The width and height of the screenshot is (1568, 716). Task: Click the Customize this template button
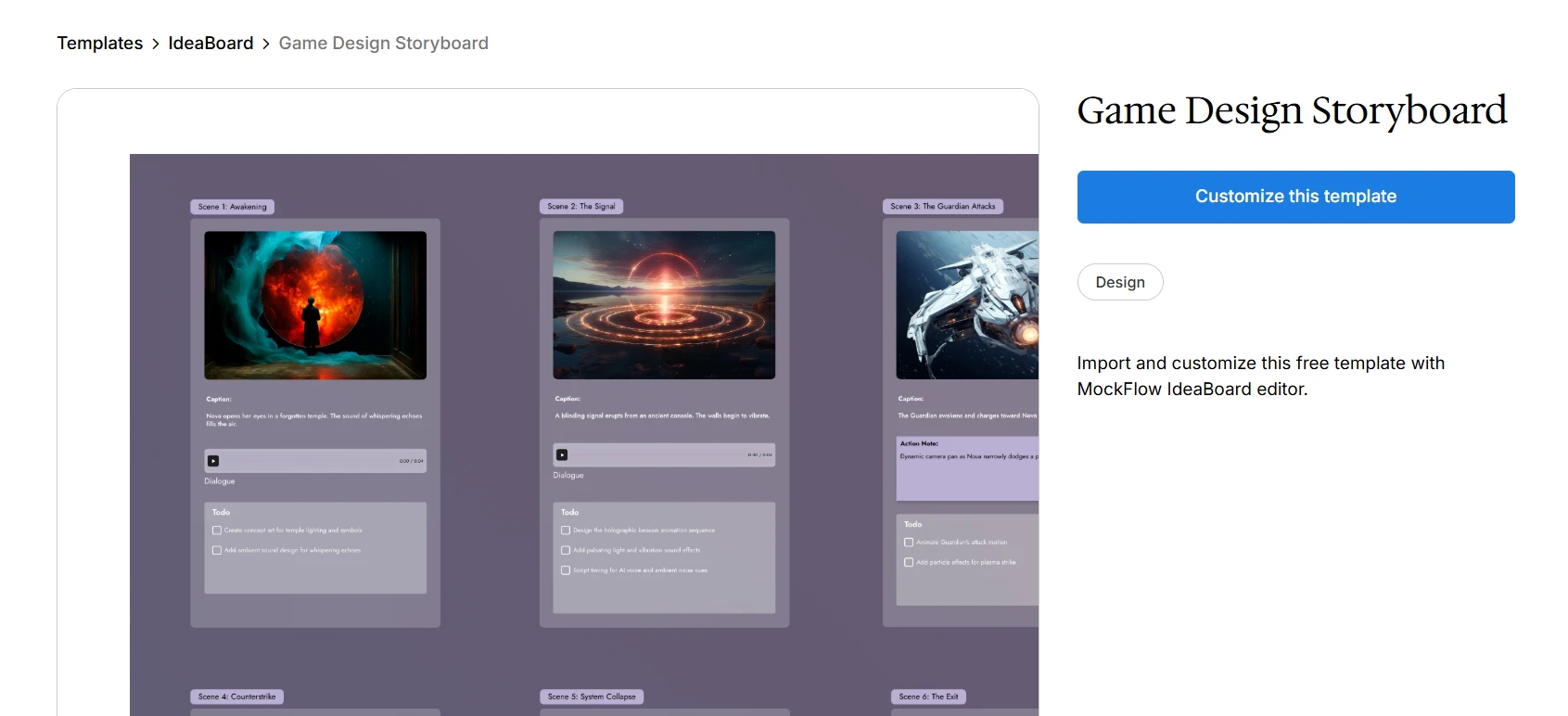tap(1295, 197)
